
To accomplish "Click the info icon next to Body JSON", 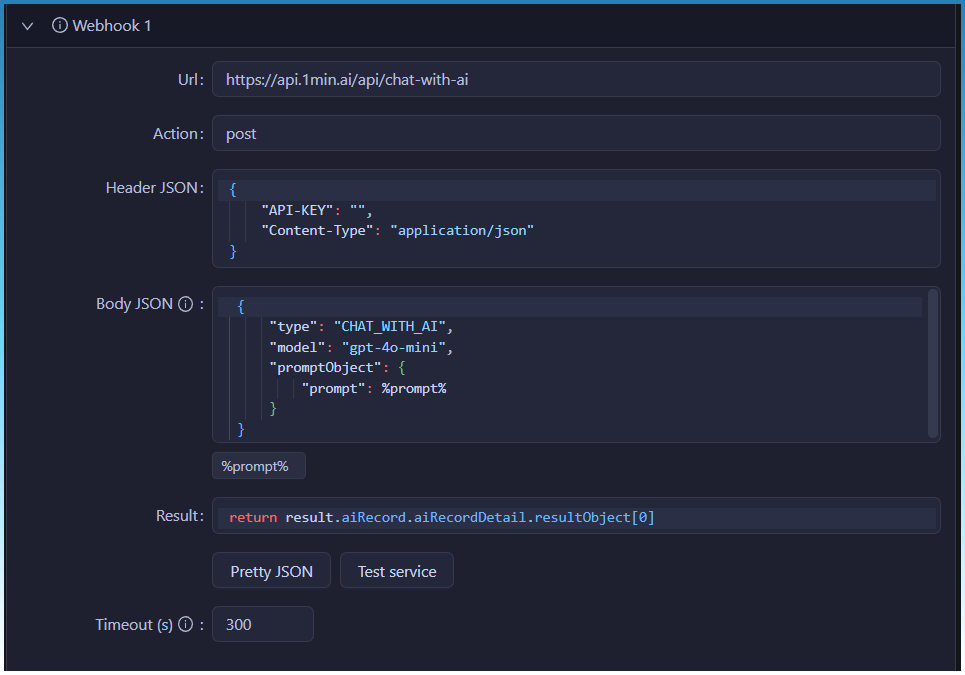I will (x=185, y=305).
